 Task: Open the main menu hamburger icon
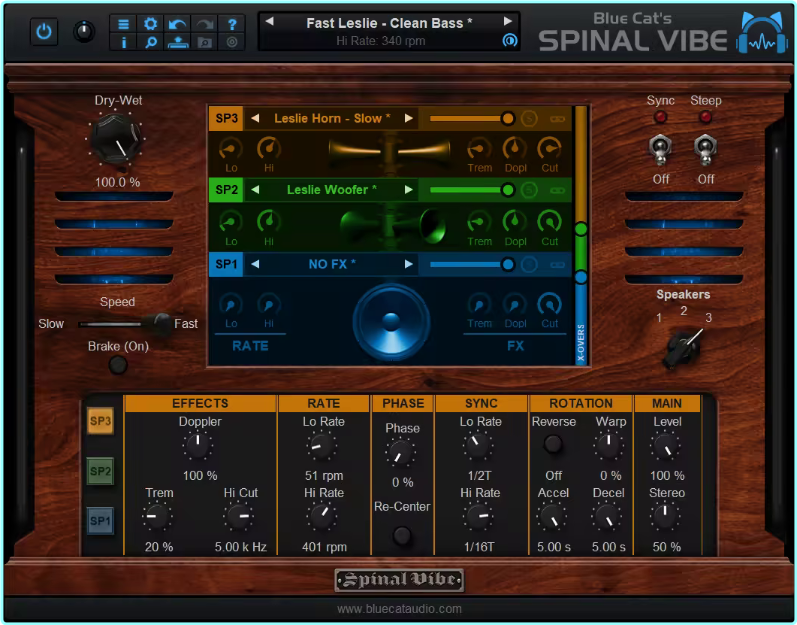124,24
